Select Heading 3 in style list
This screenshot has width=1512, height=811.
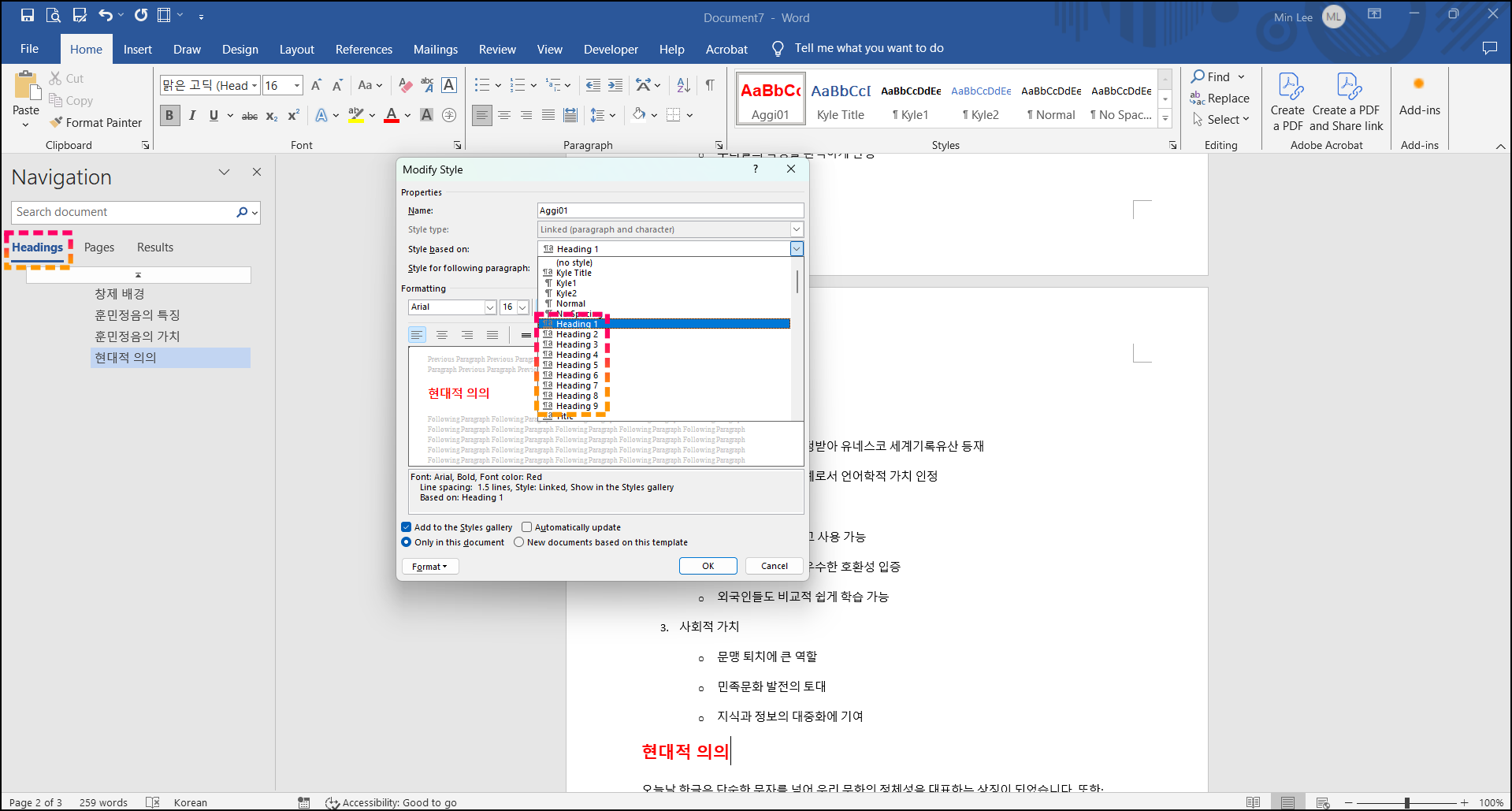pos(577,344)
